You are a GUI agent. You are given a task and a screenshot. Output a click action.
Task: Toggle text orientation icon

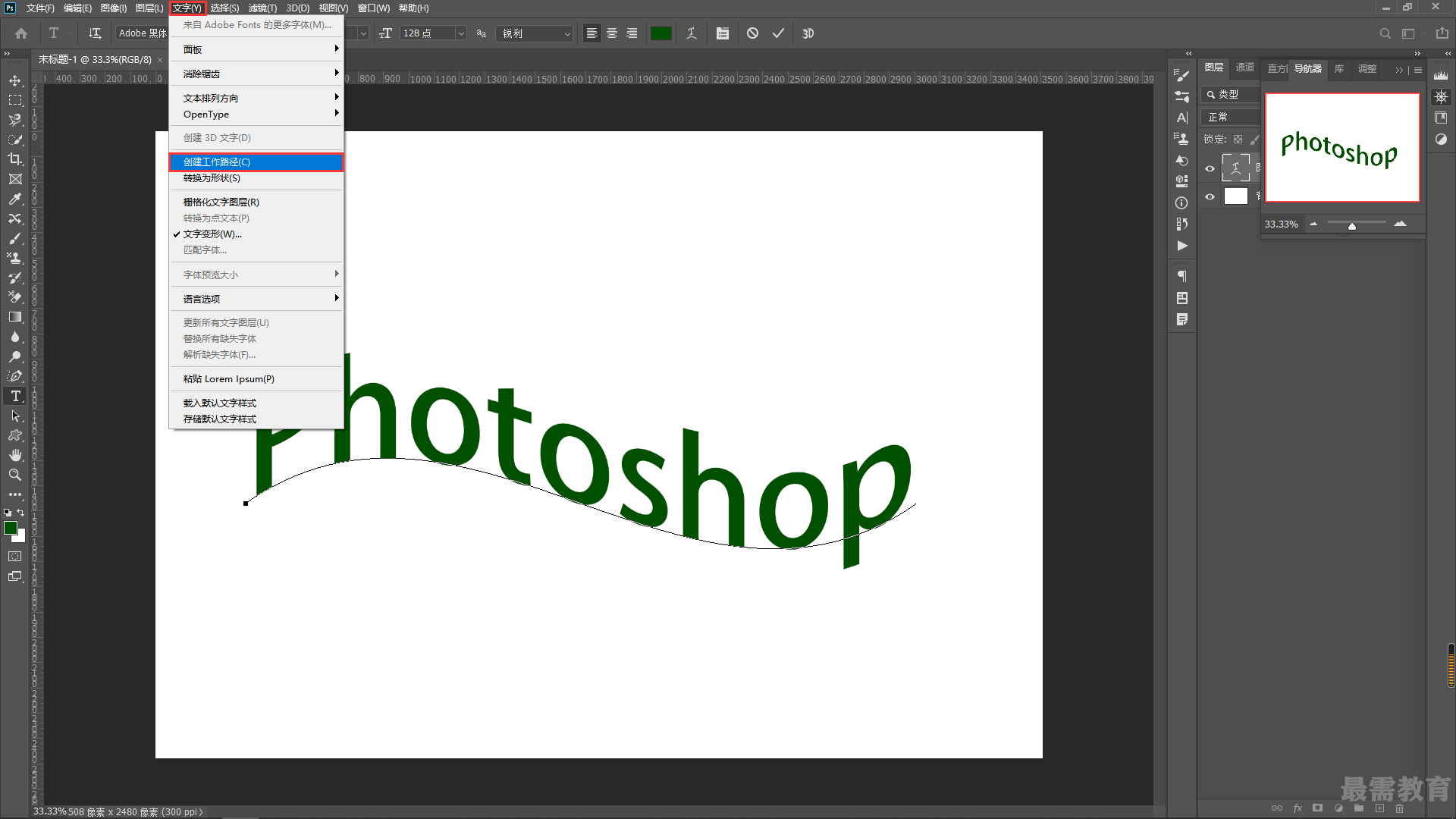coord(95,33)
